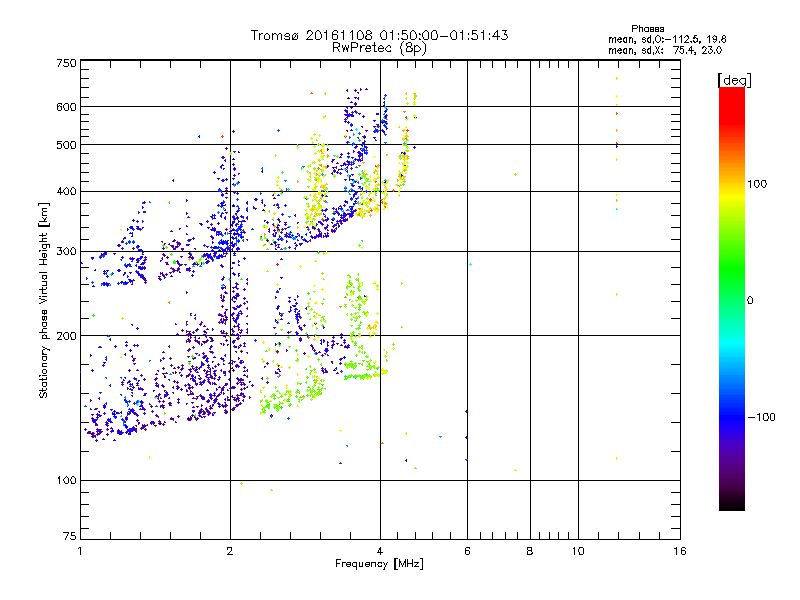Click the x-axis '4' tick label
The width and height of the screenshot is (800, 600).
pyautogui.click(x=380, y=551)
